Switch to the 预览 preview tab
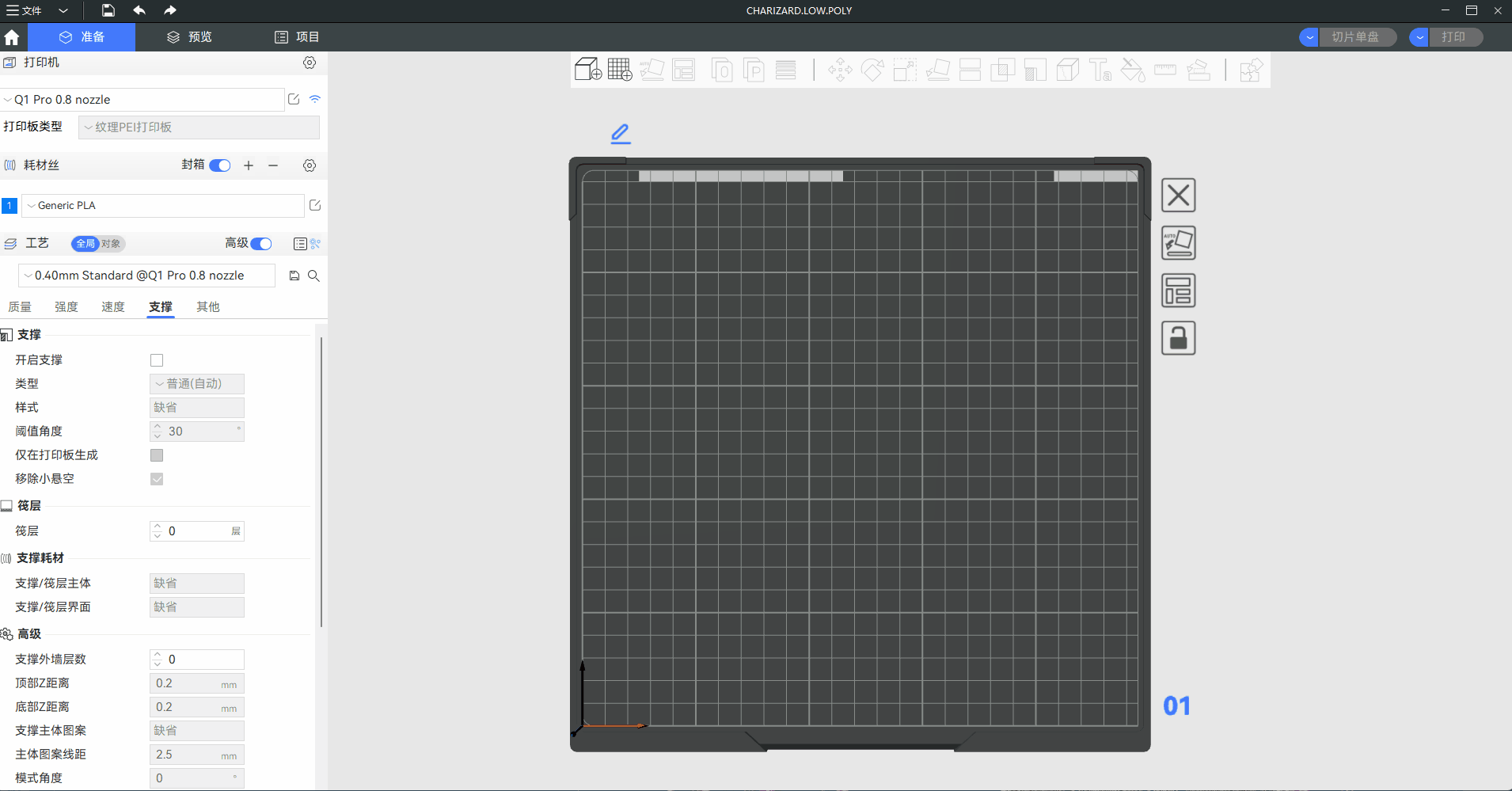Image resolution: width=1512 pixels, height=791 pixels. (189, 37)
